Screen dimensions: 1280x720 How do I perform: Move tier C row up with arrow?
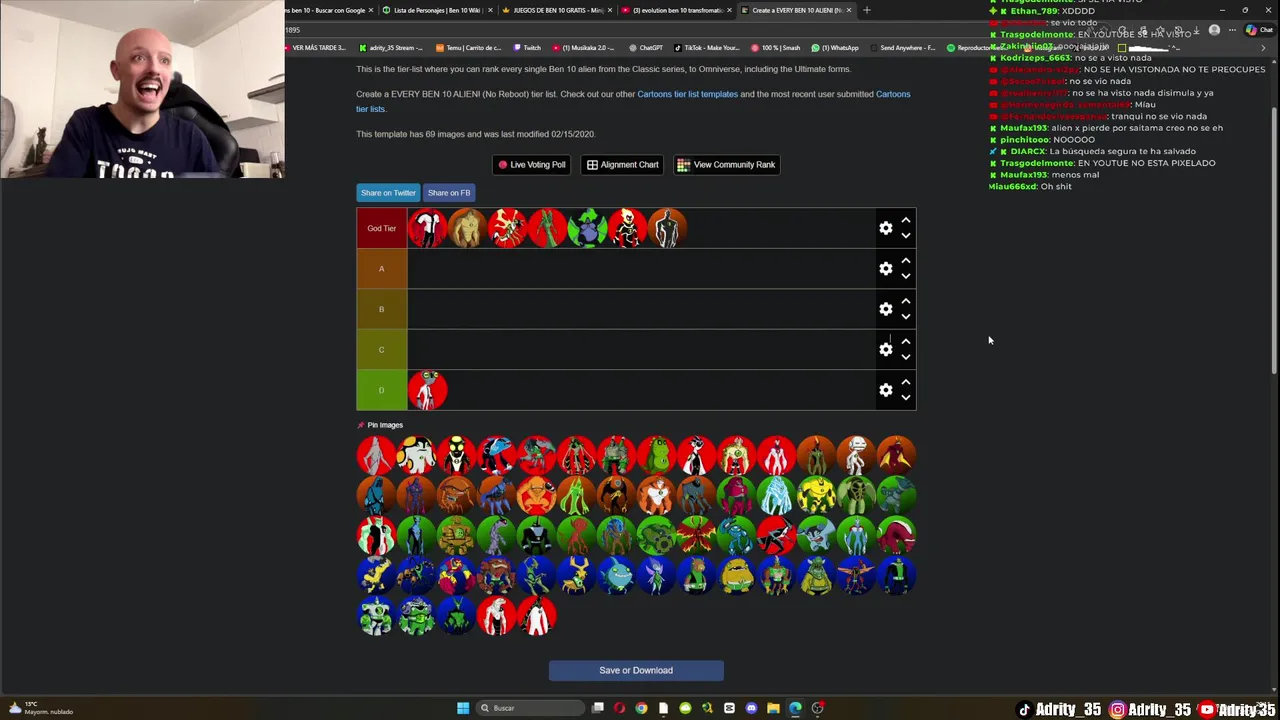906,341
